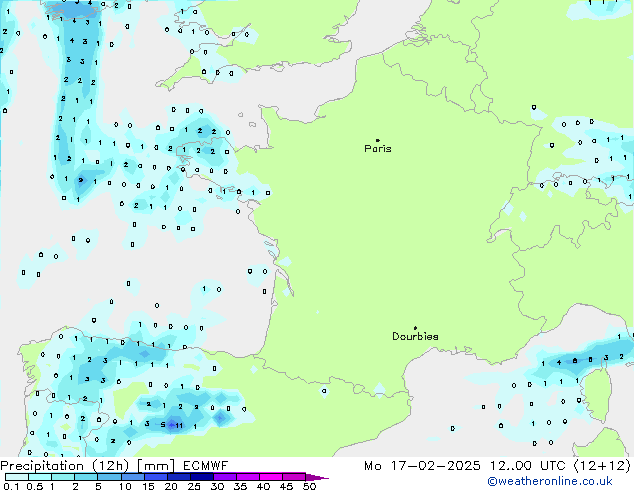Click the Dourbies town label
The width and height of the screenshot is (634, 490).
[x=415, y=336]
